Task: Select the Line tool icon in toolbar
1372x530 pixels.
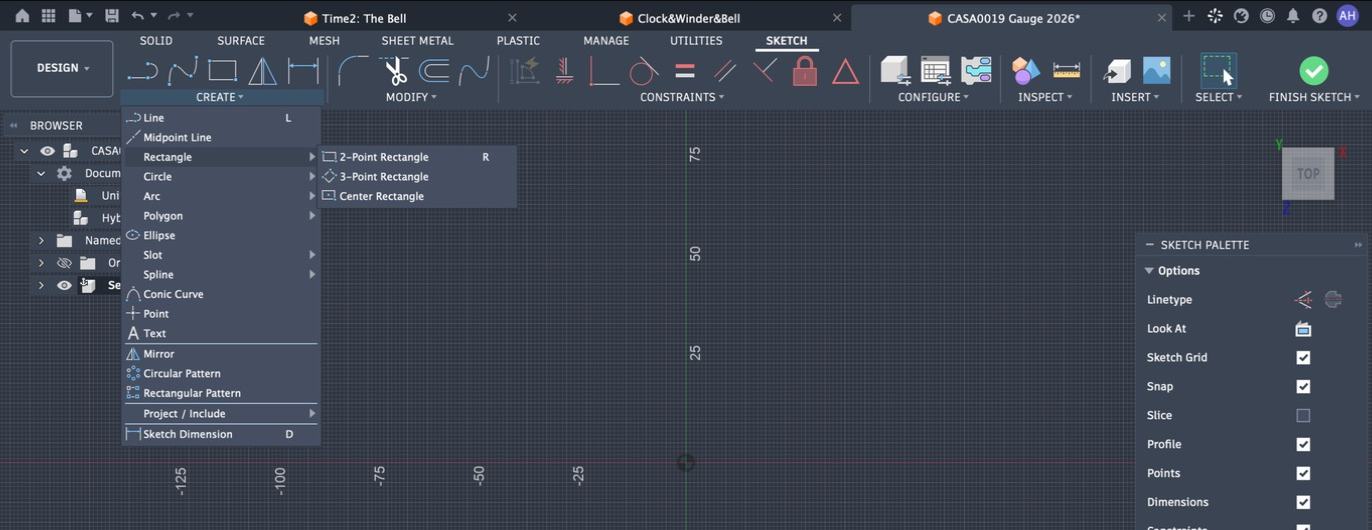Action: tap(143, 70)
